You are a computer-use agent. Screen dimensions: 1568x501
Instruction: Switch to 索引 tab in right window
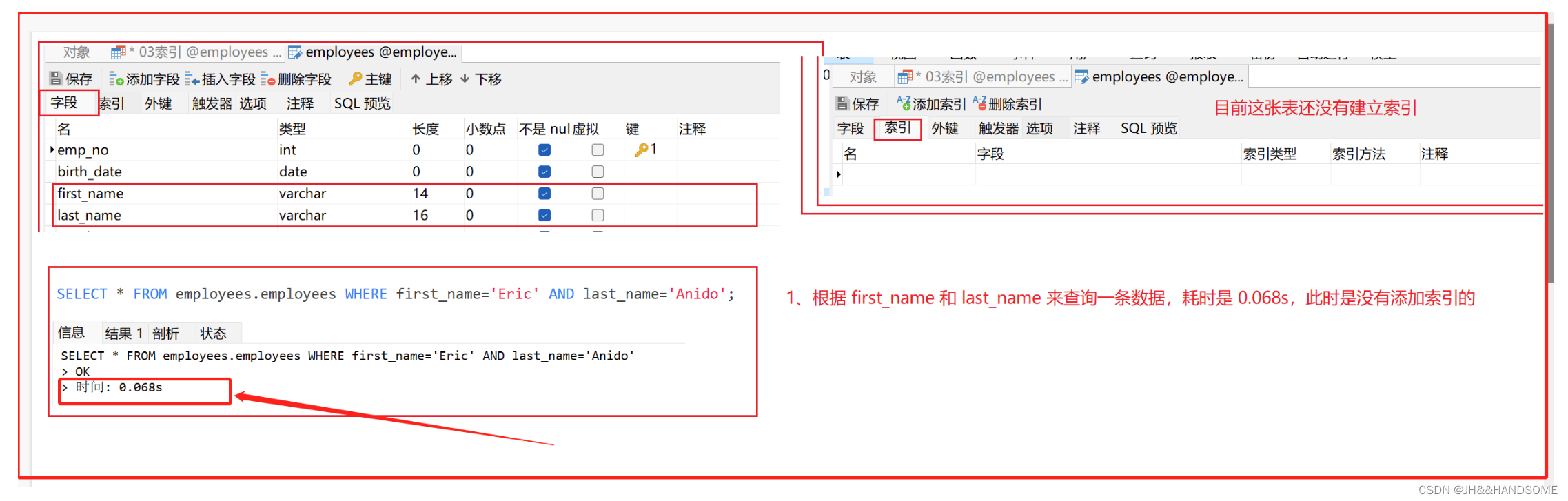897,127
